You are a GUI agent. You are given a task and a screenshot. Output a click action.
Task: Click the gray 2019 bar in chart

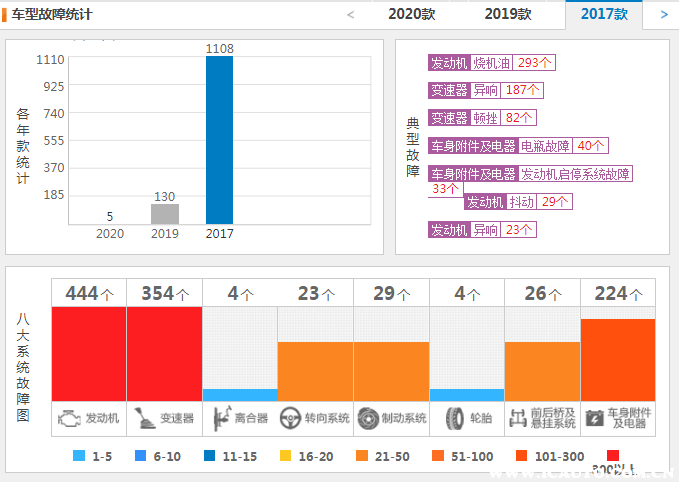(165, 214)
